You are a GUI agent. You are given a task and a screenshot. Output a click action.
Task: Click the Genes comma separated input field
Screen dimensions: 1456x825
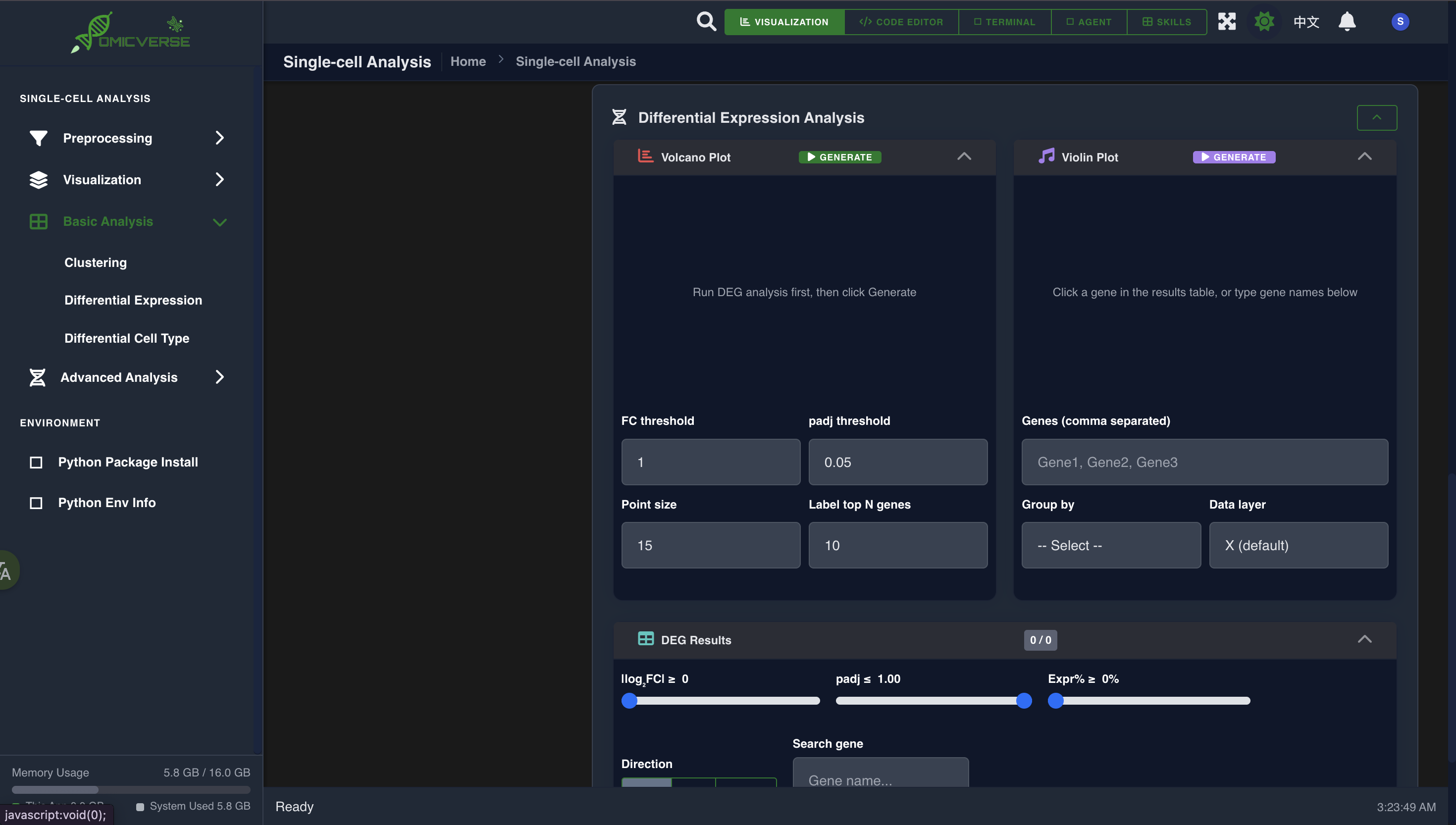pos(1204,462)
